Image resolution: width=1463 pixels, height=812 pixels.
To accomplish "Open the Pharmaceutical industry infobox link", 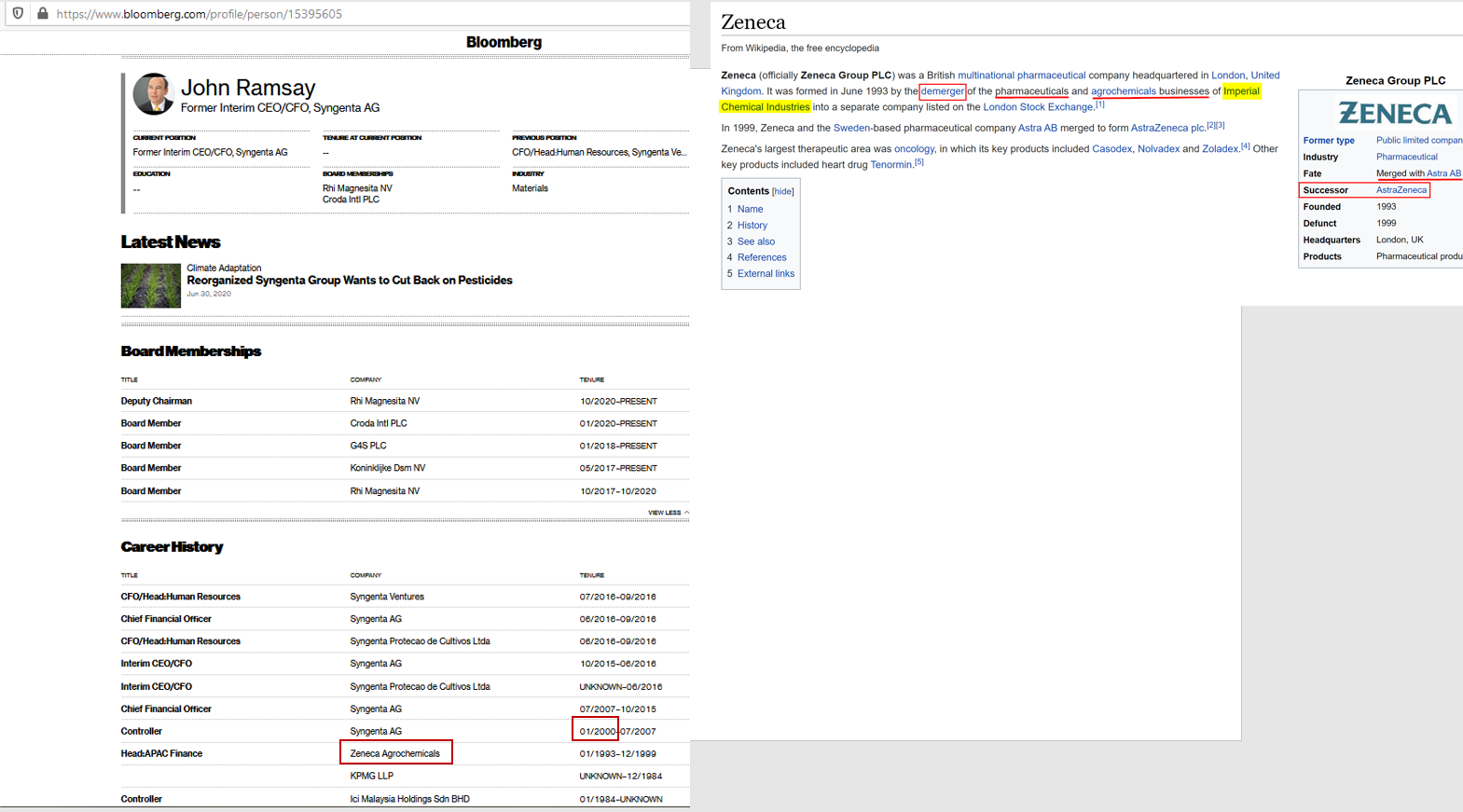I will pos(1406,157).
